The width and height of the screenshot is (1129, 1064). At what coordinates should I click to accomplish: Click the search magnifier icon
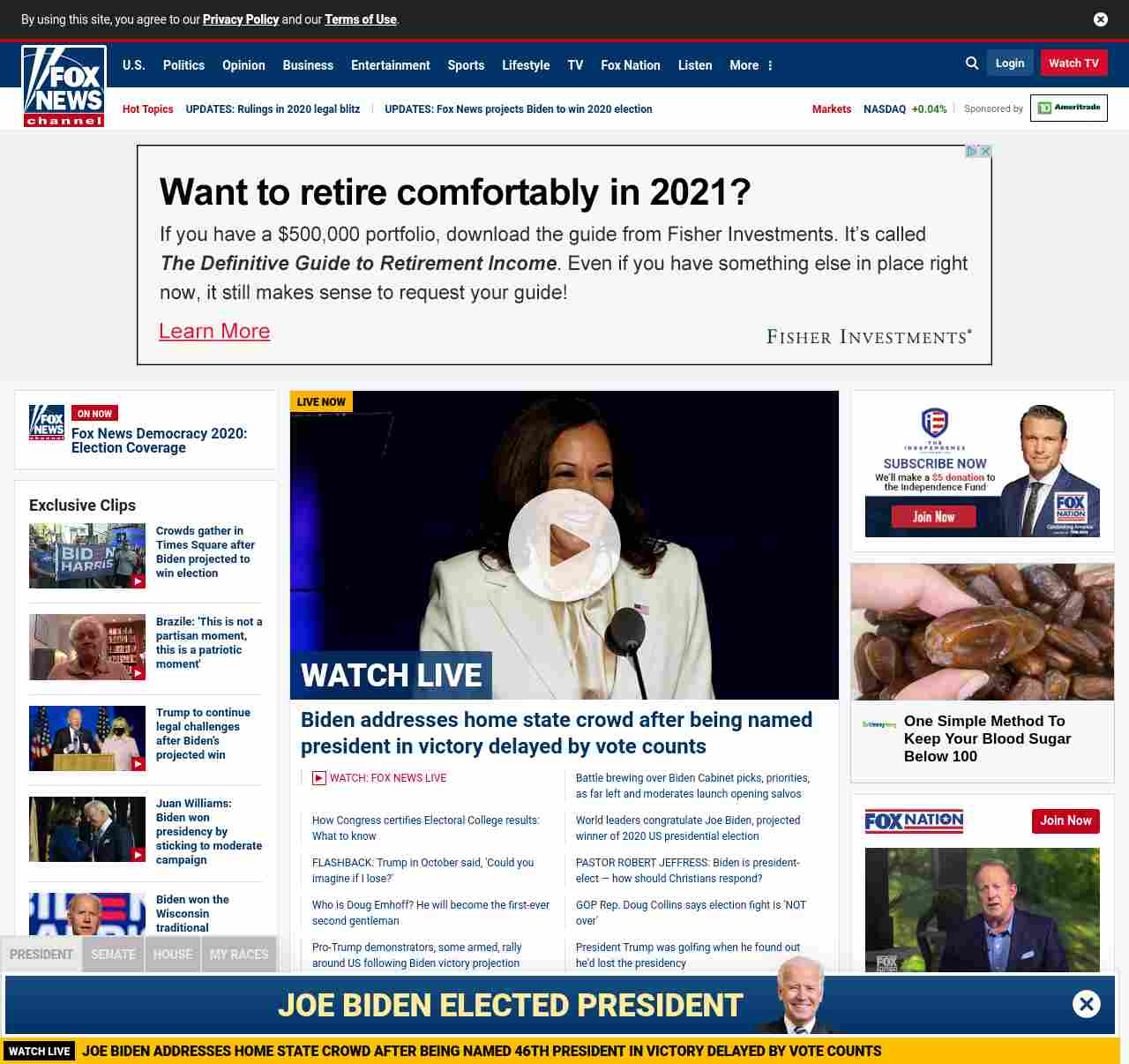click(x=972, y=64)
